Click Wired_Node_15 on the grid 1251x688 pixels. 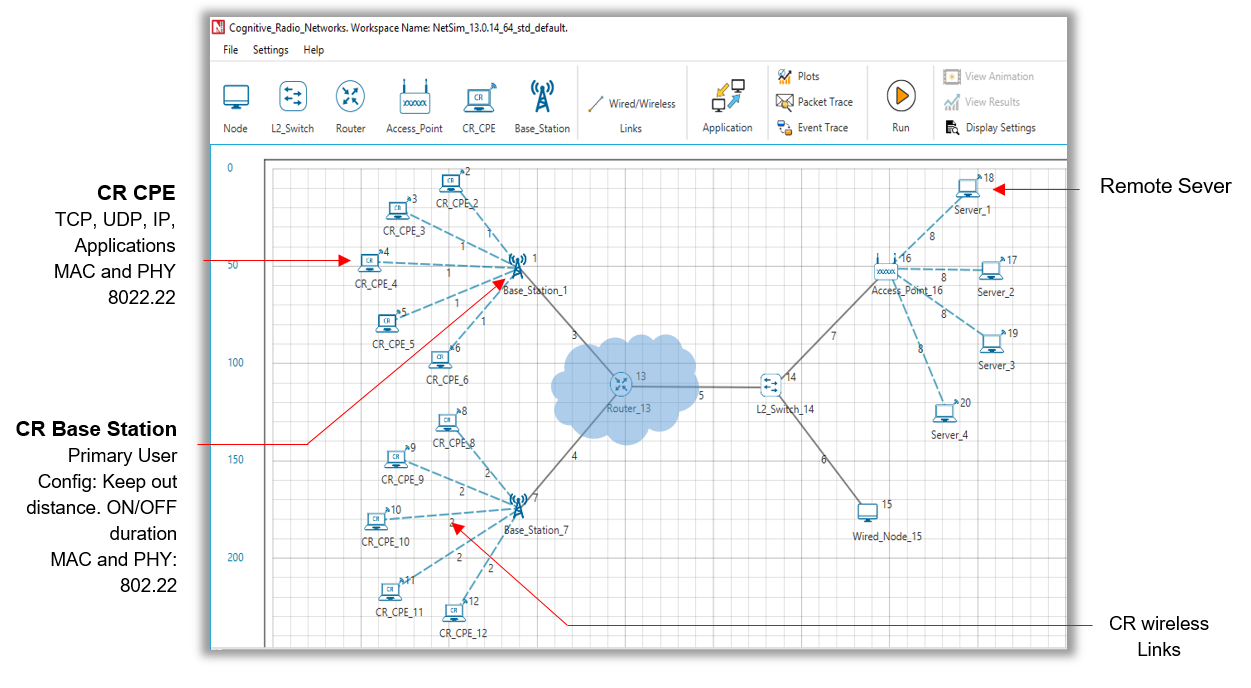click(x=868, y=512)
